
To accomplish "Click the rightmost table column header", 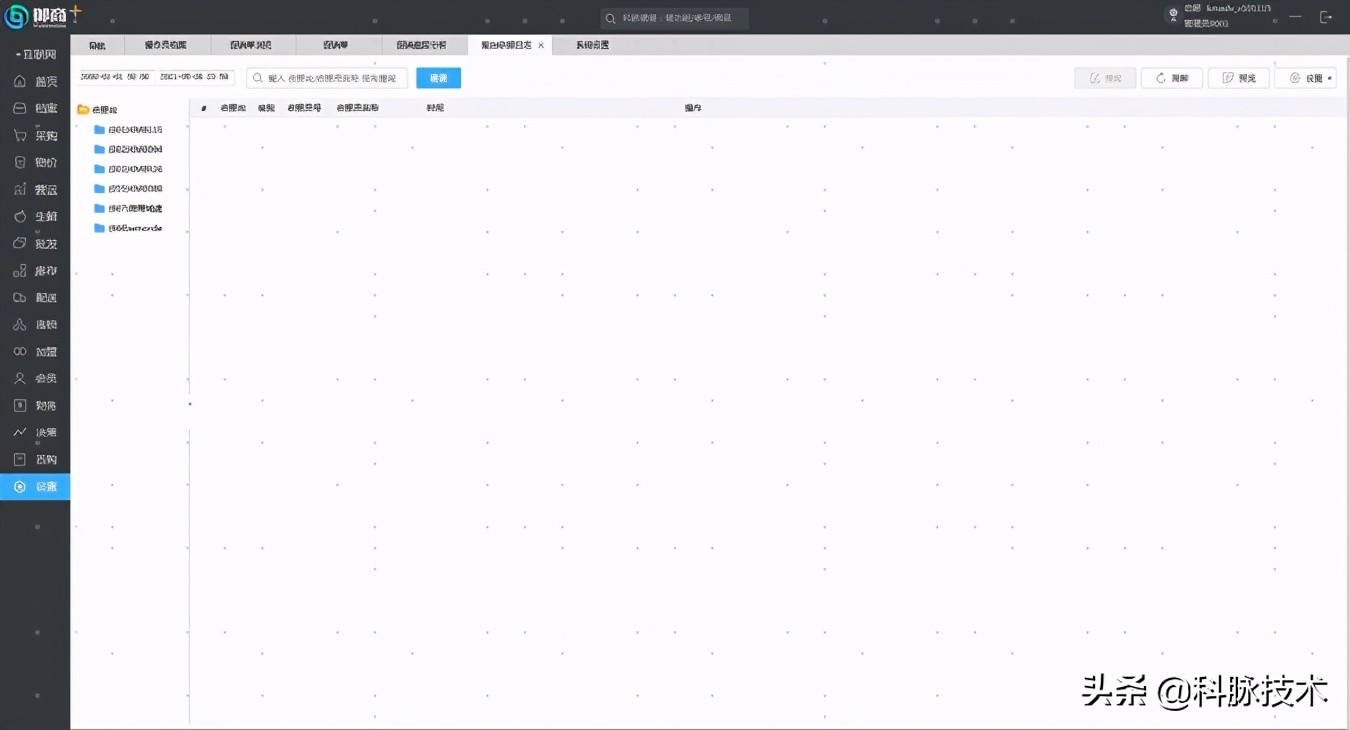I will (x=693, y=108).
